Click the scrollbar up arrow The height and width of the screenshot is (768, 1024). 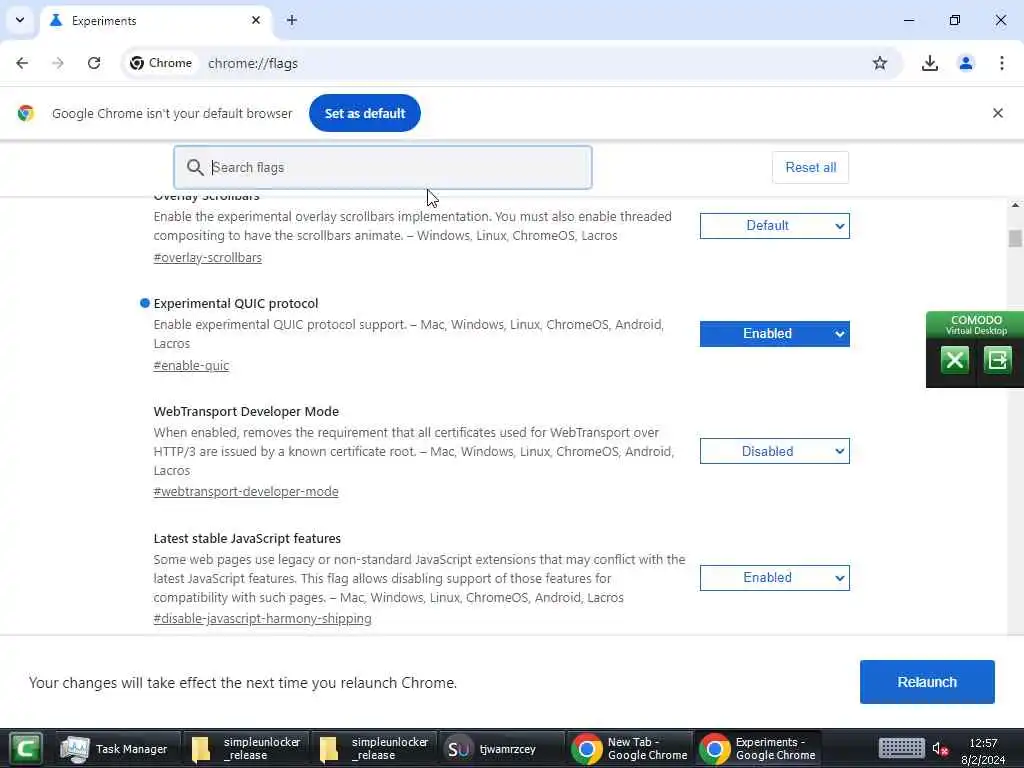[1015, 205]
